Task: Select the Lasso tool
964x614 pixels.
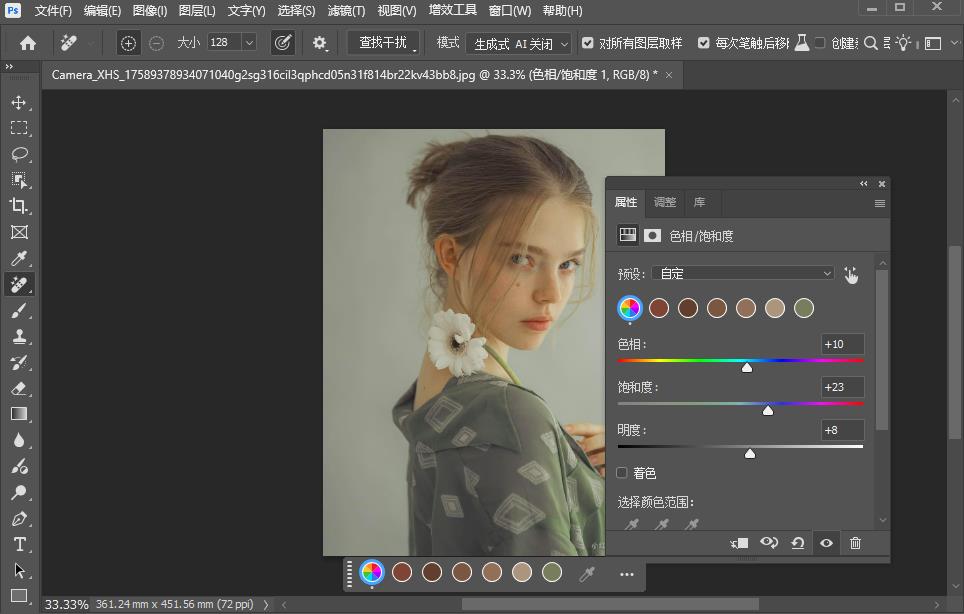Action: (19, 154)
